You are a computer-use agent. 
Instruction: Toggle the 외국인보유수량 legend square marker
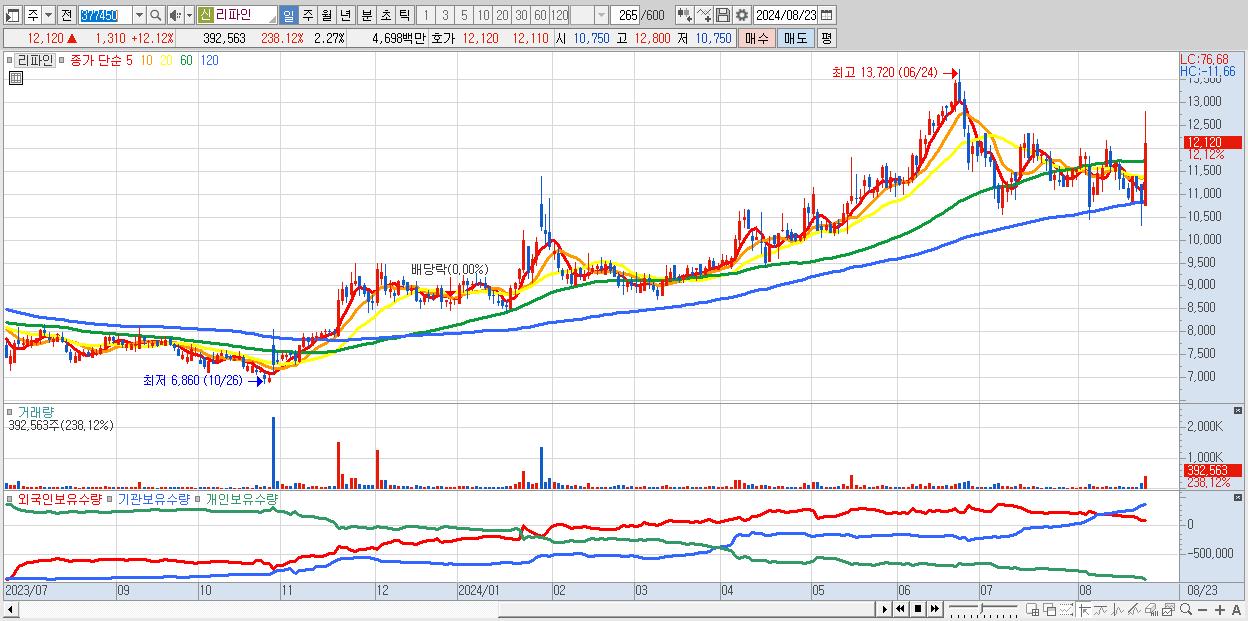point(10,499)
